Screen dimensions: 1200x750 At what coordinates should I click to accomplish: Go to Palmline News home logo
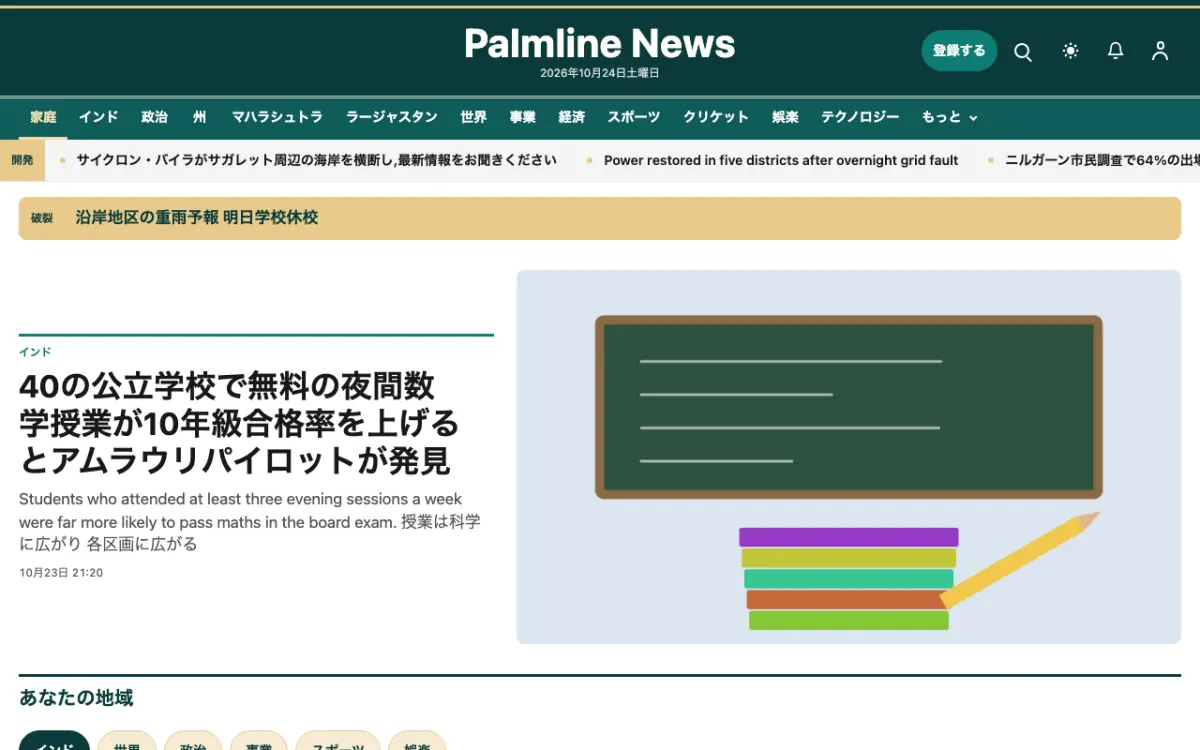tap(600, 43)
